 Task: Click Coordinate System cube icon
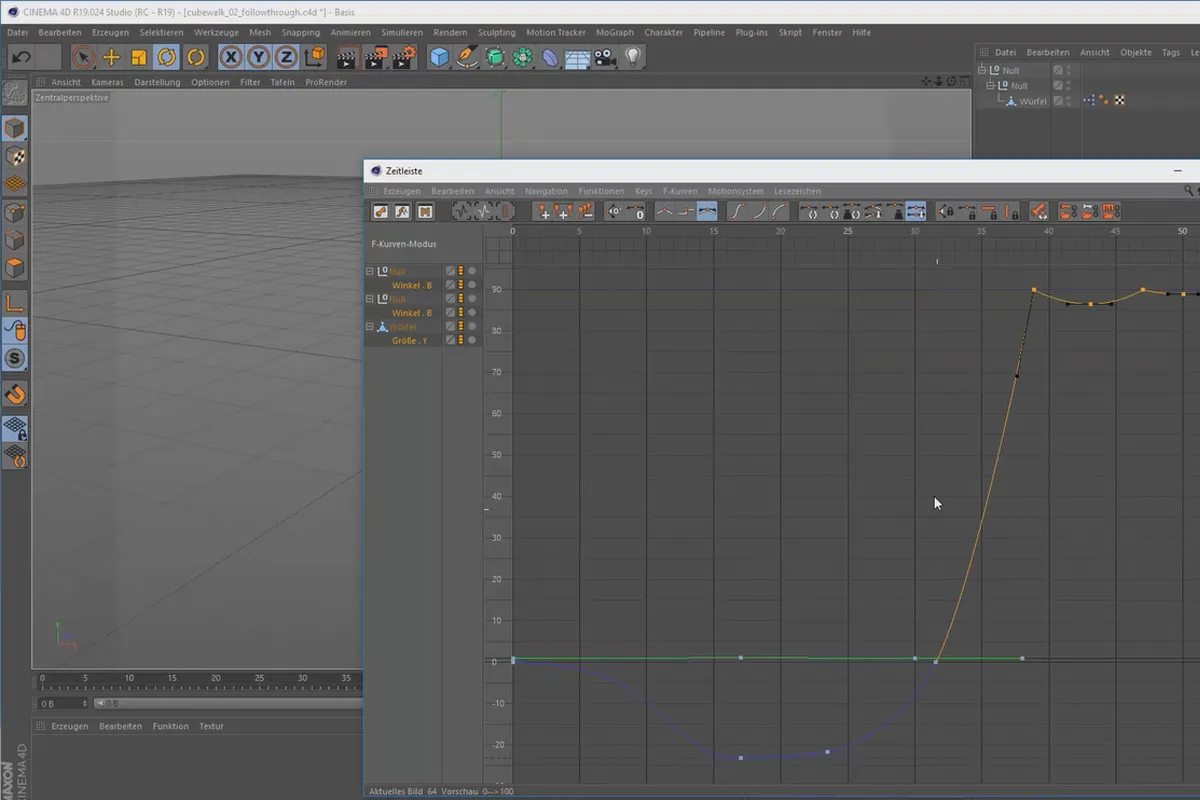point(315,57)
